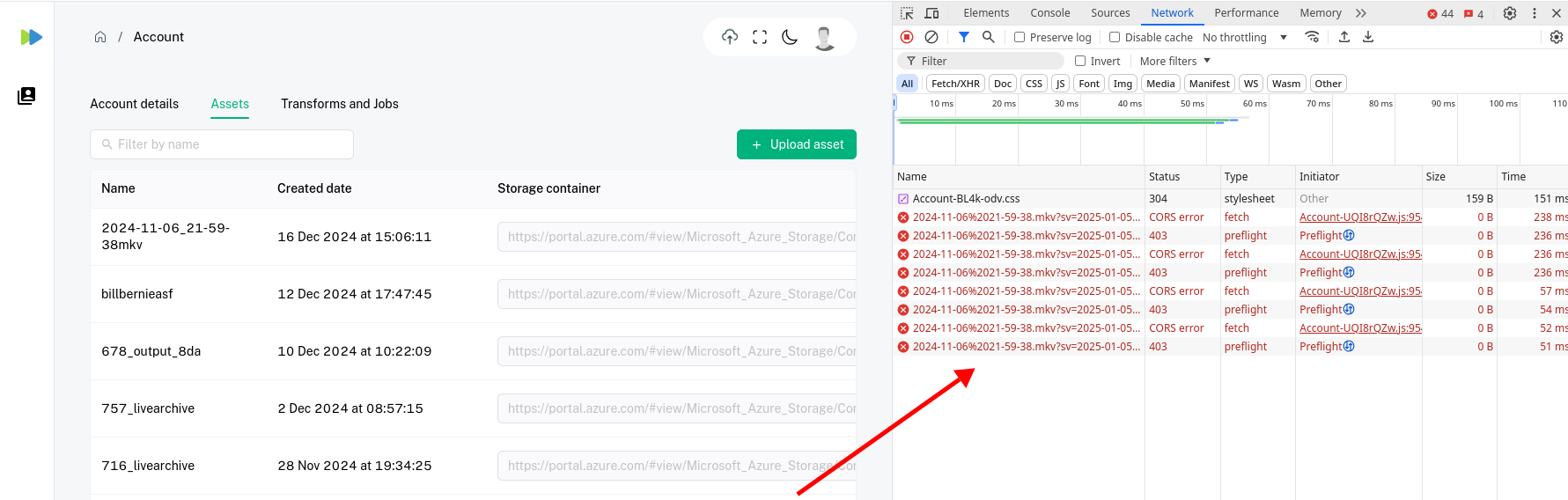The width and height of the screenshot is (1568, 500).
Task: Export HAR file with download arrow
Action: coord(1368,37)
